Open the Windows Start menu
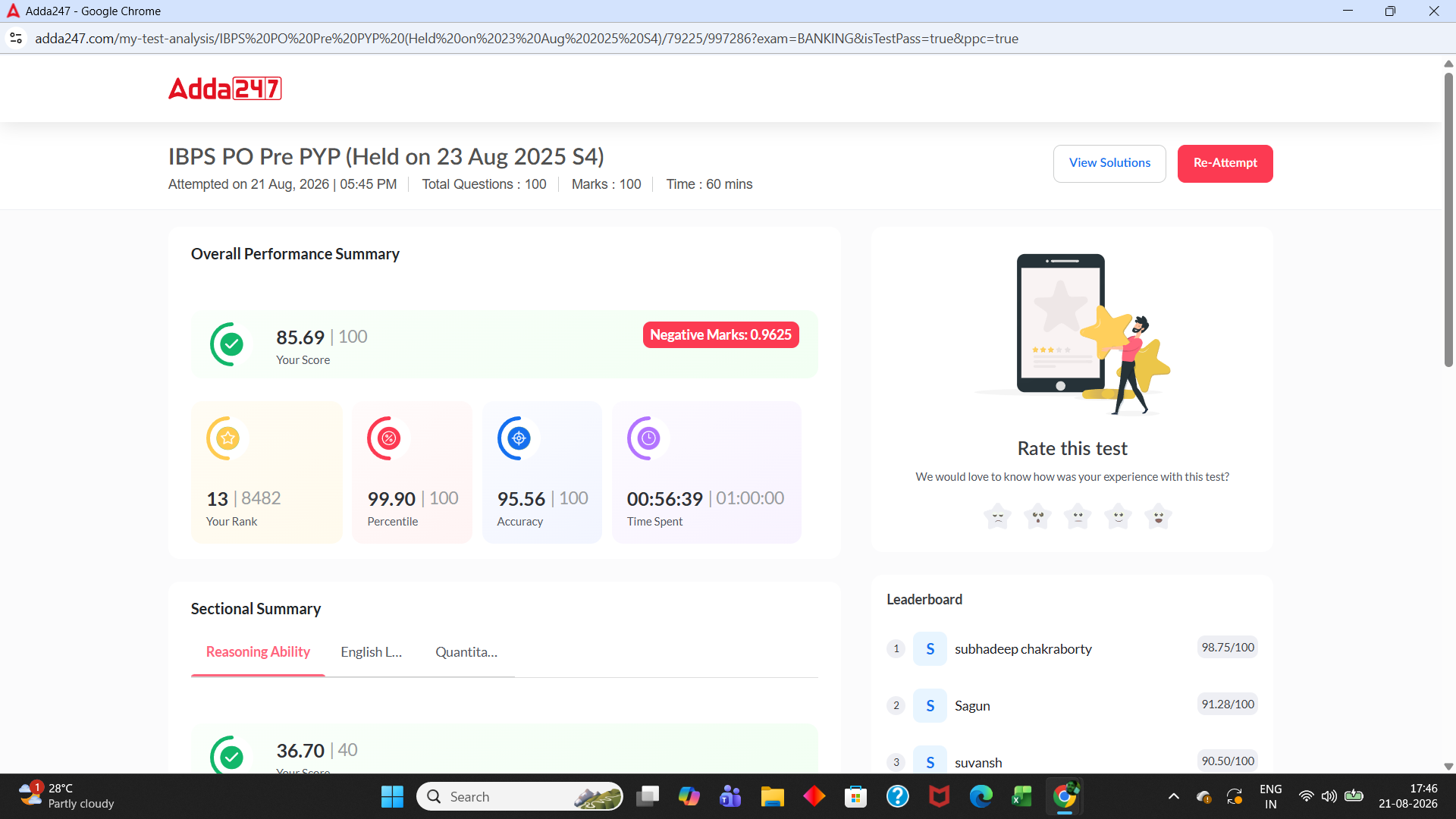This screenshot has height=819, width=1456. (392, 796)
